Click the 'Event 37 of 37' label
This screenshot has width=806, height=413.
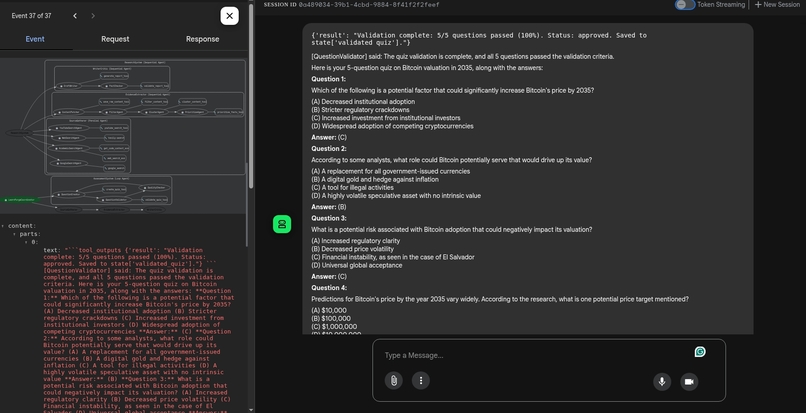(31, 16)
